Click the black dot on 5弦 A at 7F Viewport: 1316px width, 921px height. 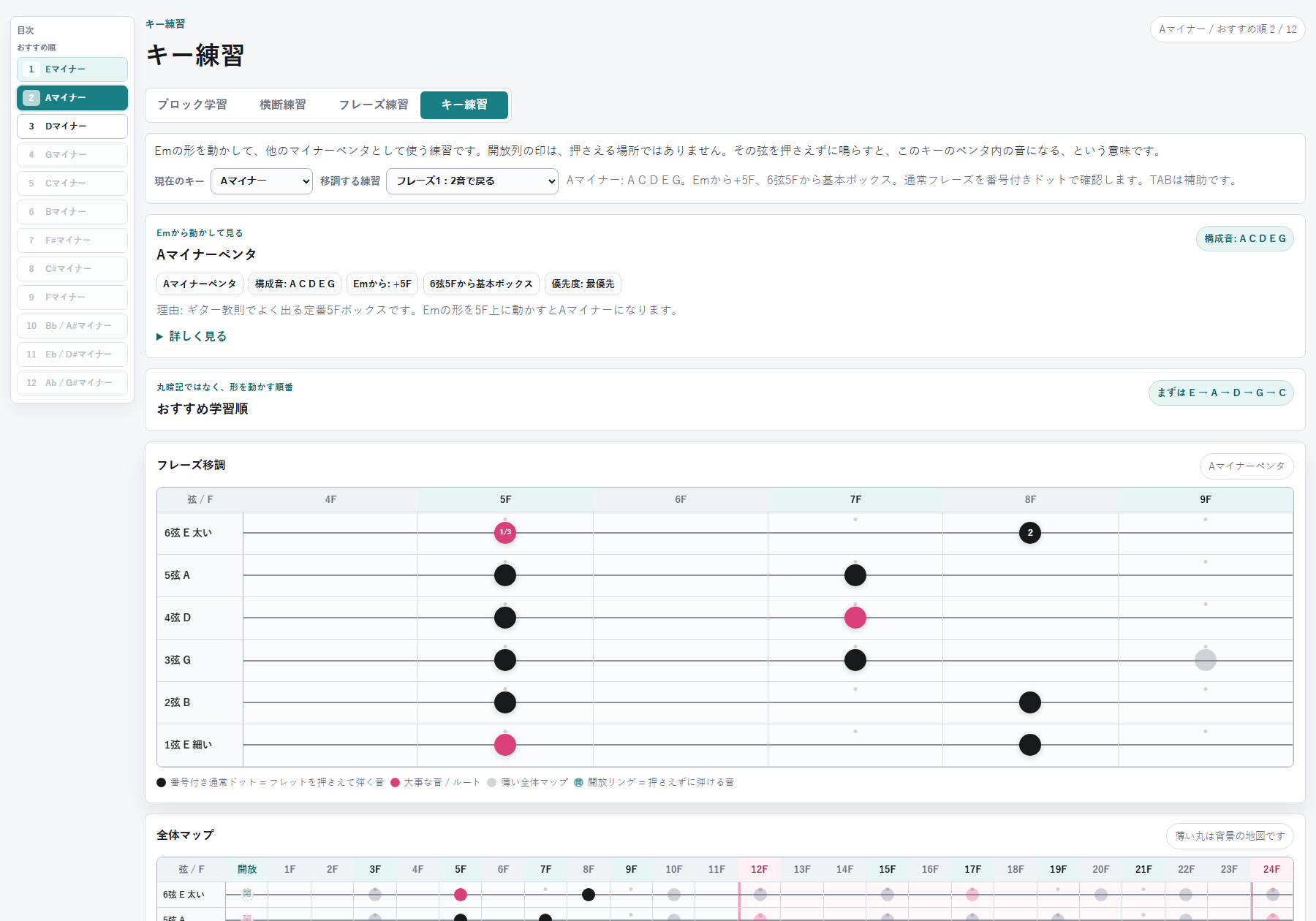click(x=855, y=575)
